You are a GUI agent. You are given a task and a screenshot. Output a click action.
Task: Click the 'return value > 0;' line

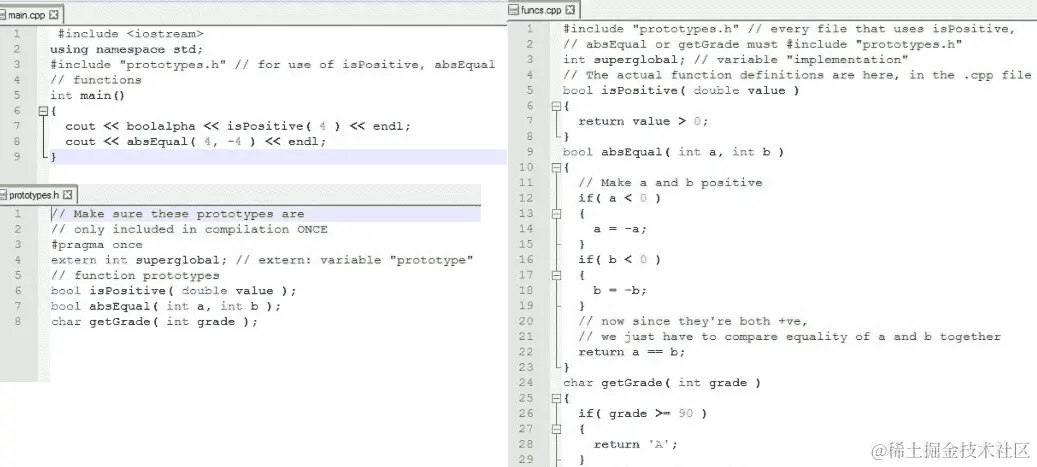[643, 121]
